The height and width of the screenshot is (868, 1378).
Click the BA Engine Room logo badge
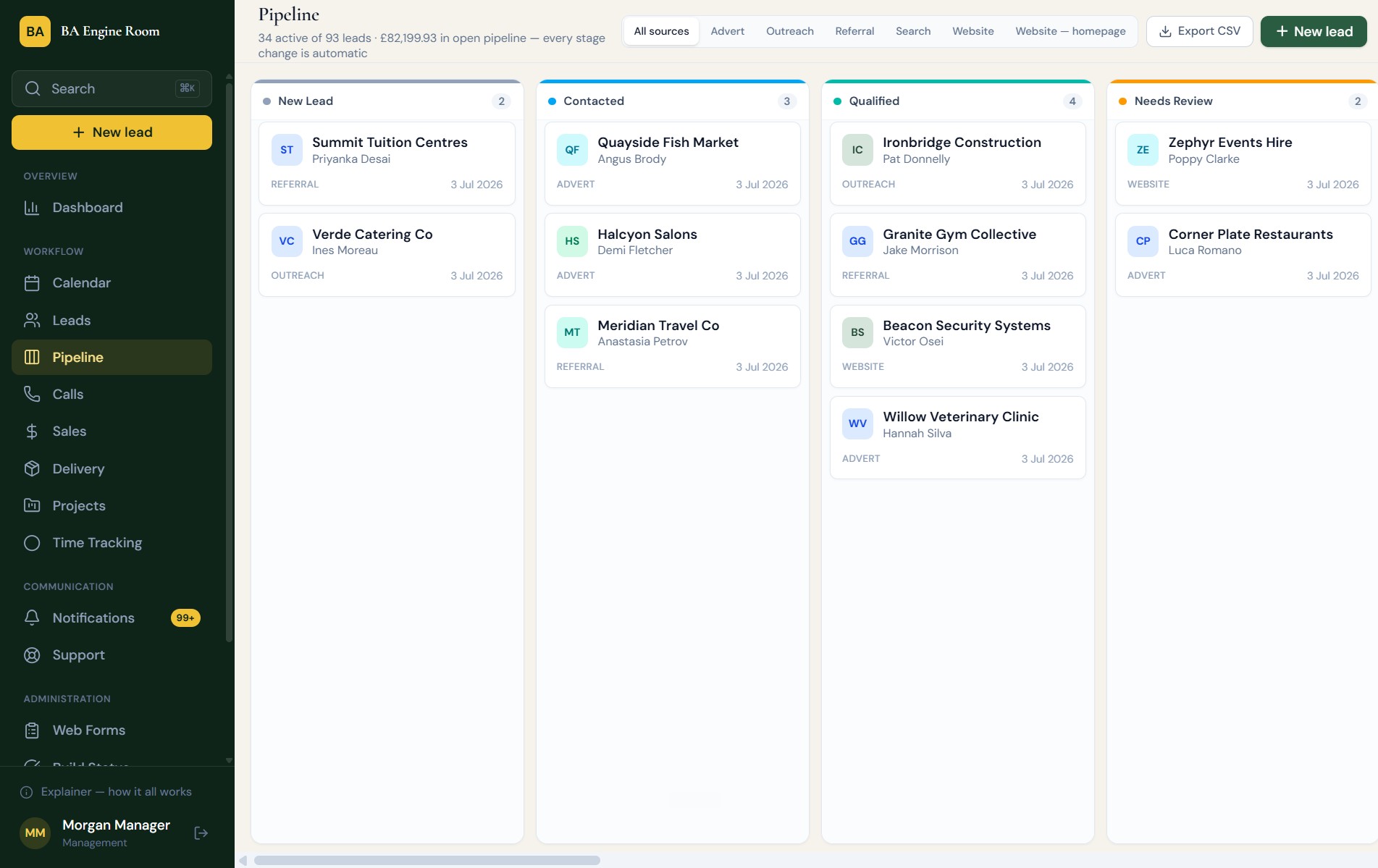(x=35, y=31)
